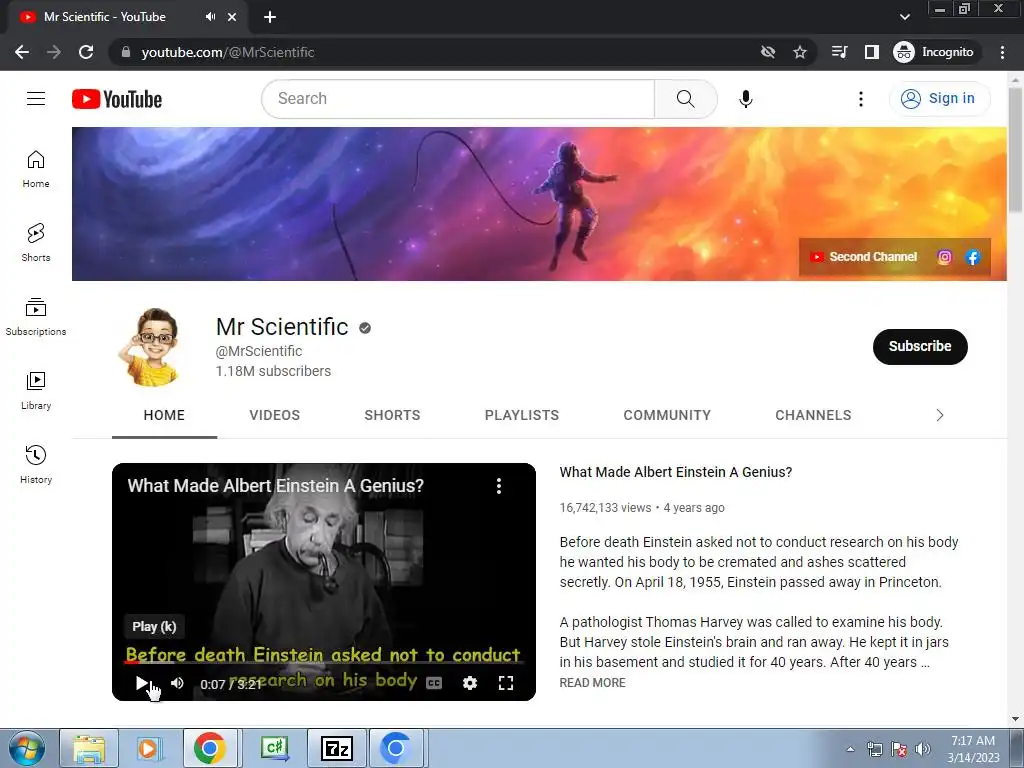The image size is (1024, 768).
Task: Mute tab via speaker icon on tab
Action: click(x=210, y=17)
